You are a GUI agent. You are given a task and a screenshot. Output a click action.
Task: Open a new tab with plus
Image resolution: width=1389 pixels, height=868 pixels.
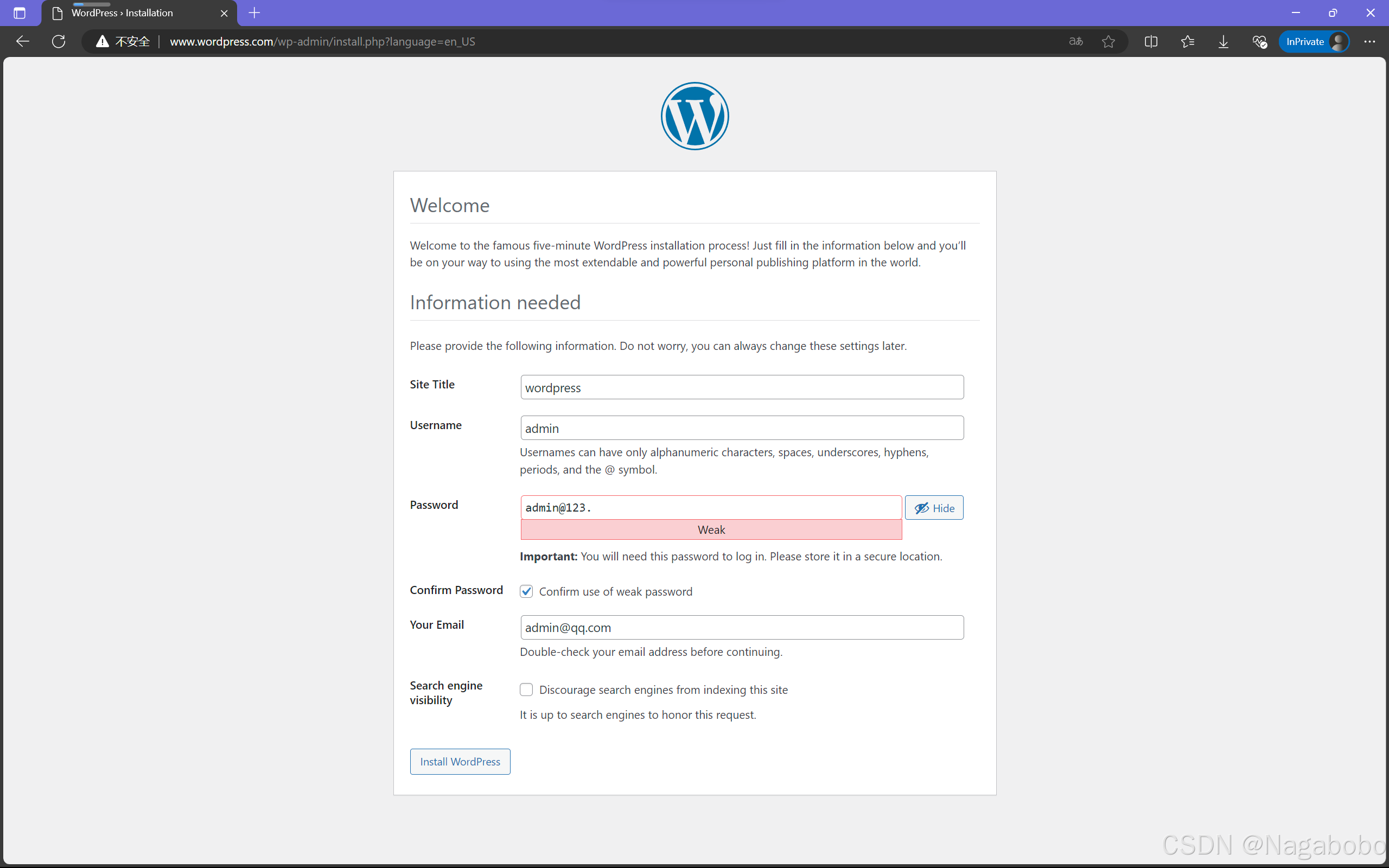click(254, 12)
